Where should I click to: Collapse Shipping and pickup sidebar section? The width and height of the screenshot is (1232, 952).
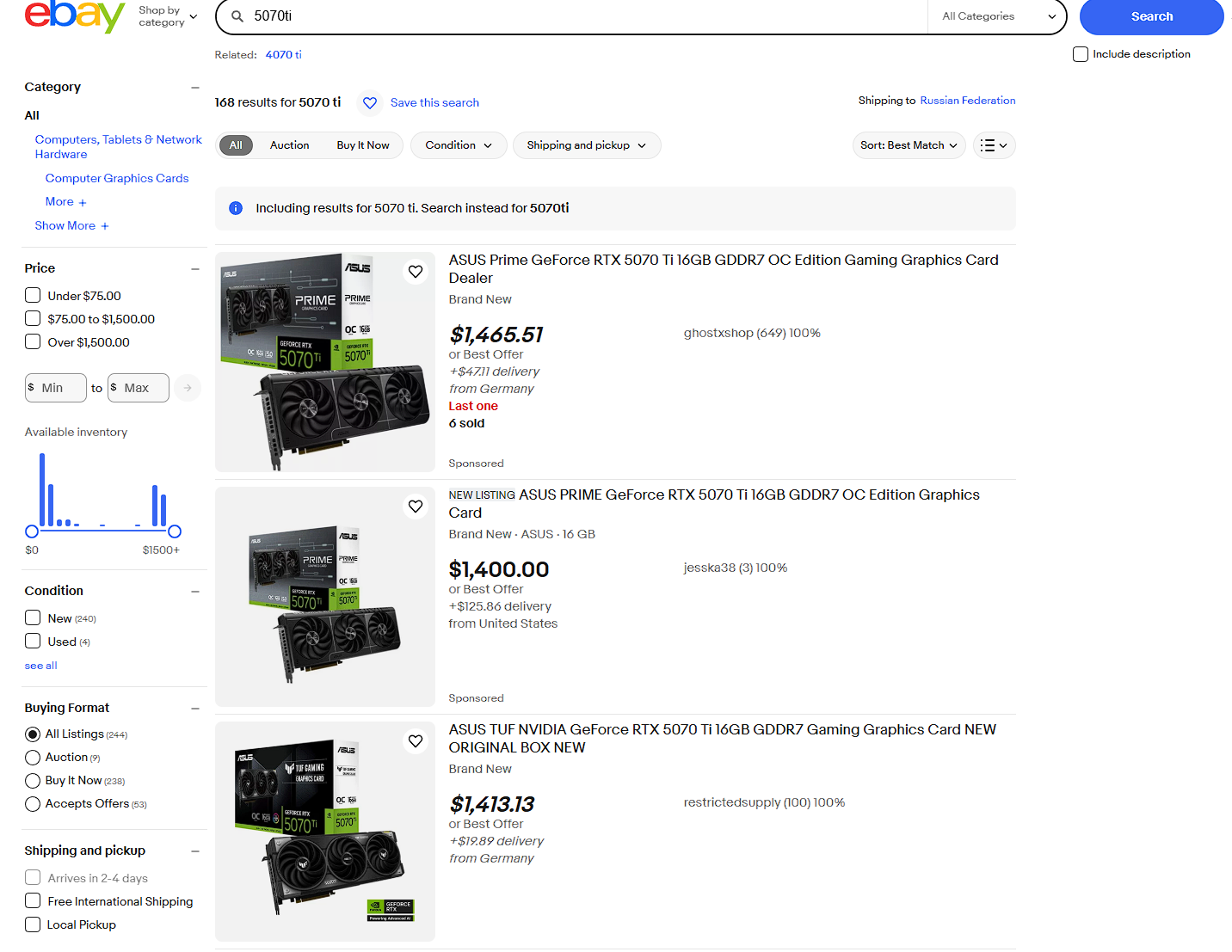[x=195, y=851]
